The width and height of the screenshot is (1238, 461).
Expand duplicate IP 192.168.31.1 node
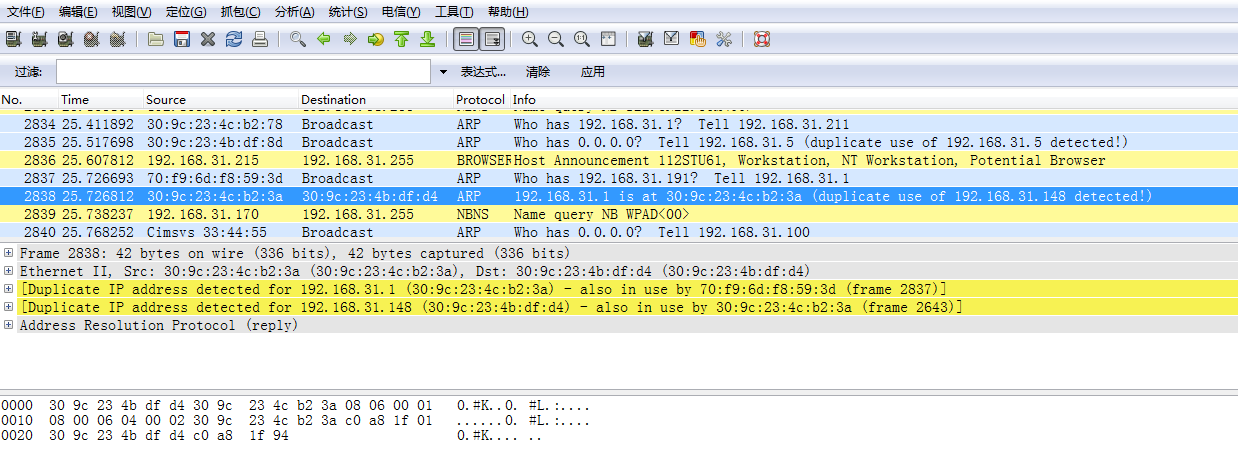pos(9,289)
